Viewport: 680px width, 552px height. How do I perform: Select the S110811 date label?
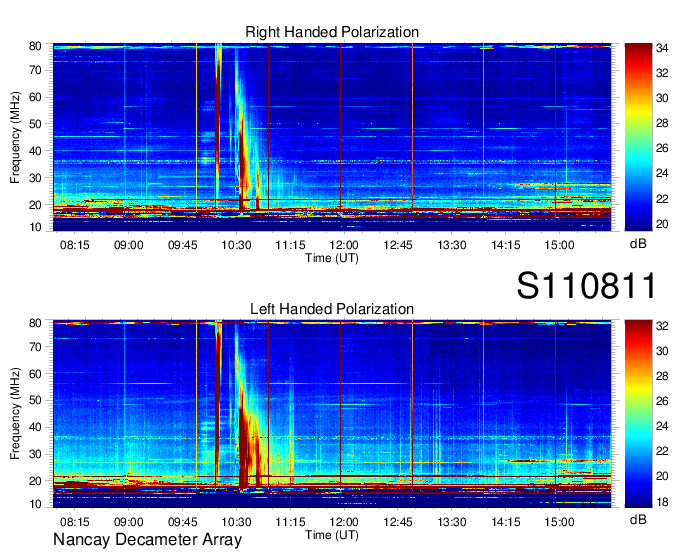pos(587,286)
